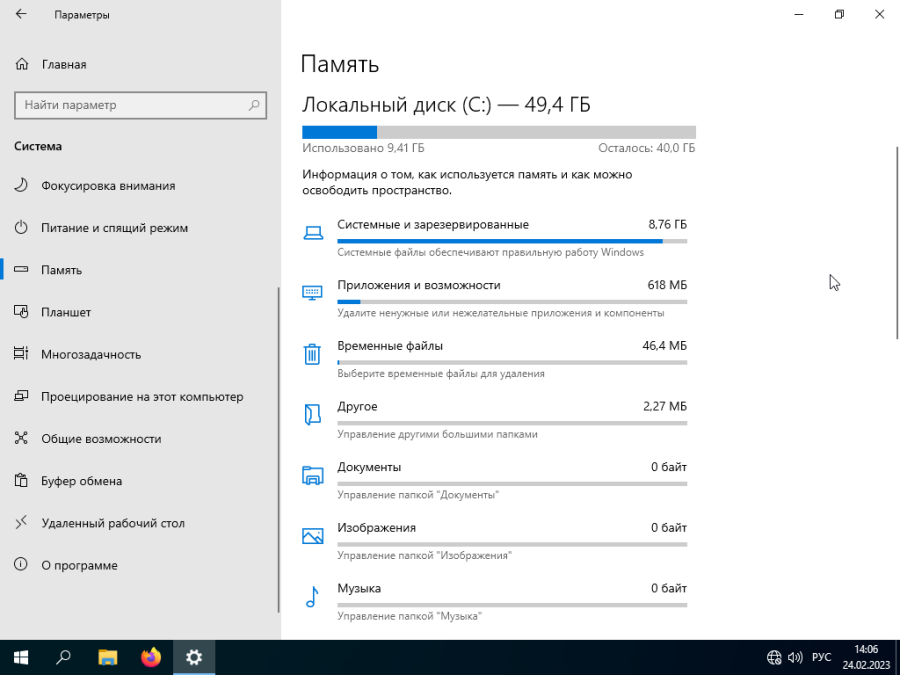Go back with the arrow in Параметры
Image resolution: width=900 pixels, height=675 pixels.
coord(21,14)
